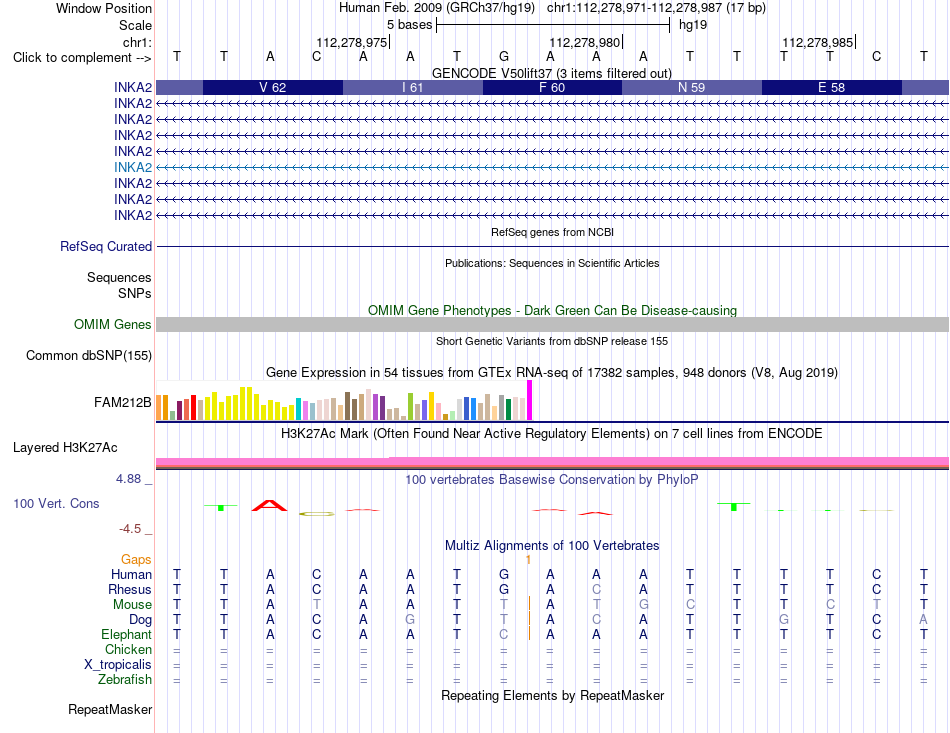Click the FAM212B expression label
Image resolution: width=950 pixels, height=733 pixels.
tap(122, 402)
